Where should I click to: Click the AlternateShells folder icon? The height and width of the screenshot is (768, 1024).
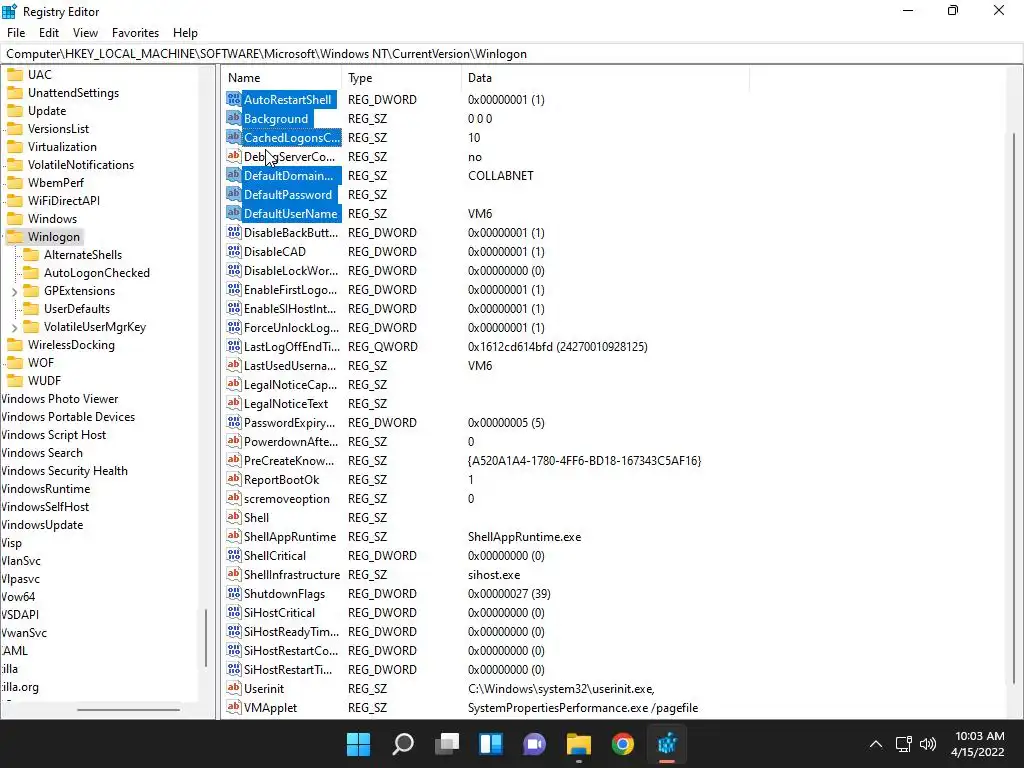pos(31,255)
